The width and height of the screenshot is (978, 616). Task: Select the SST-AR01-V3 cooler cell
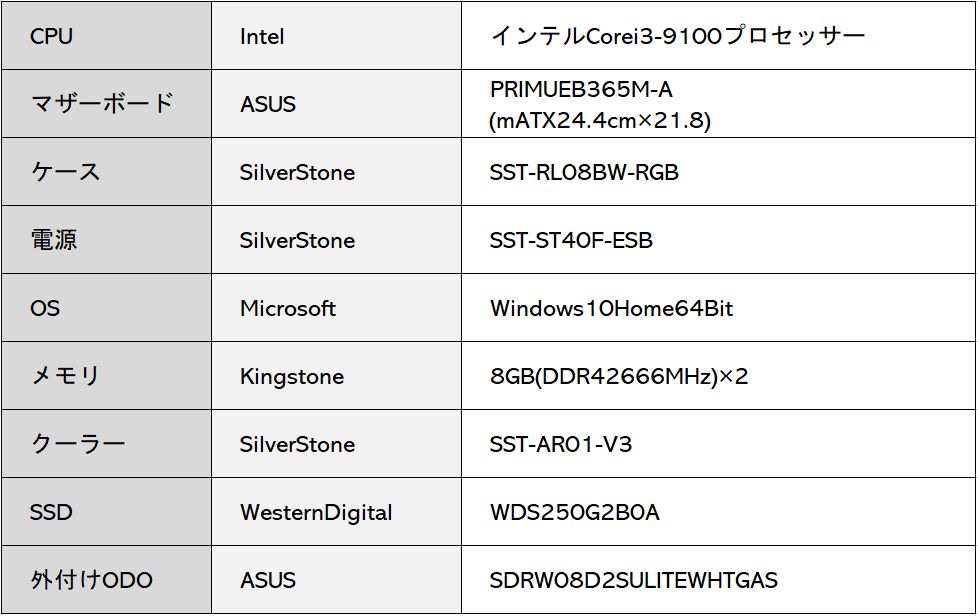719,444
